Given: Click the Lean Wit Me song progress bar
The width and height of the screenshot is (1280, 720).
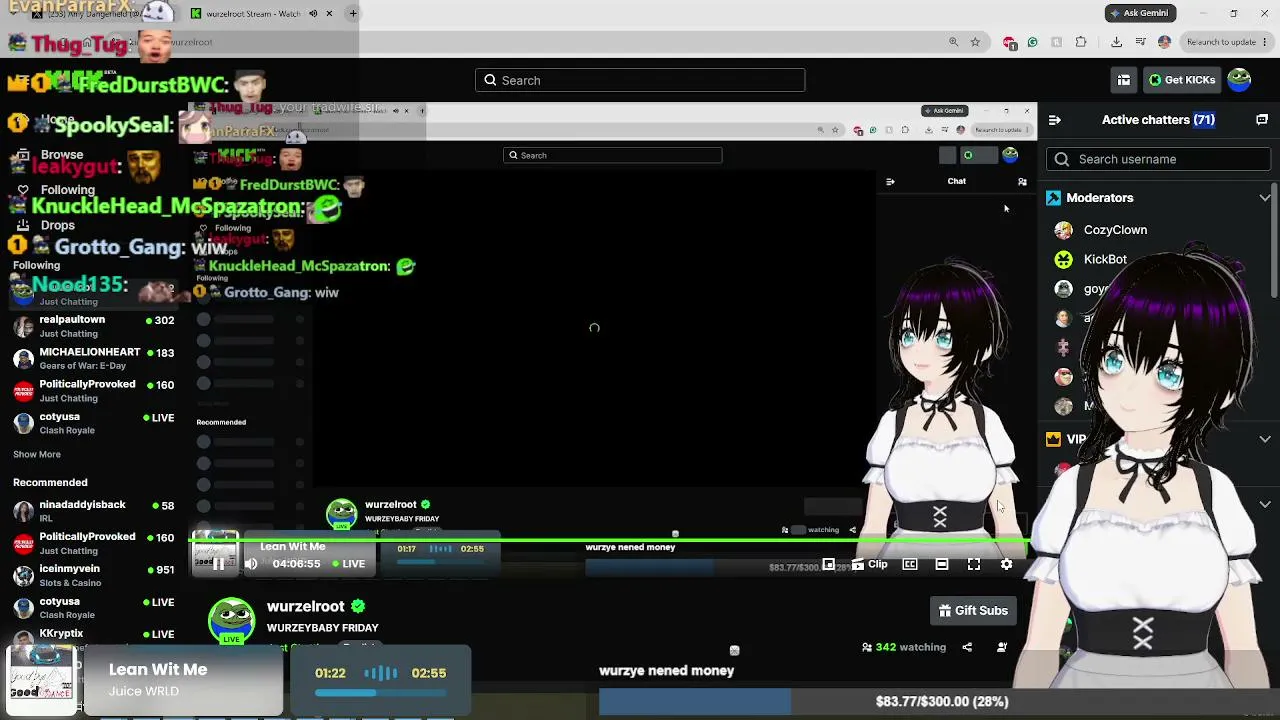Looking at the screenshot, I should [x=379, y=693].
